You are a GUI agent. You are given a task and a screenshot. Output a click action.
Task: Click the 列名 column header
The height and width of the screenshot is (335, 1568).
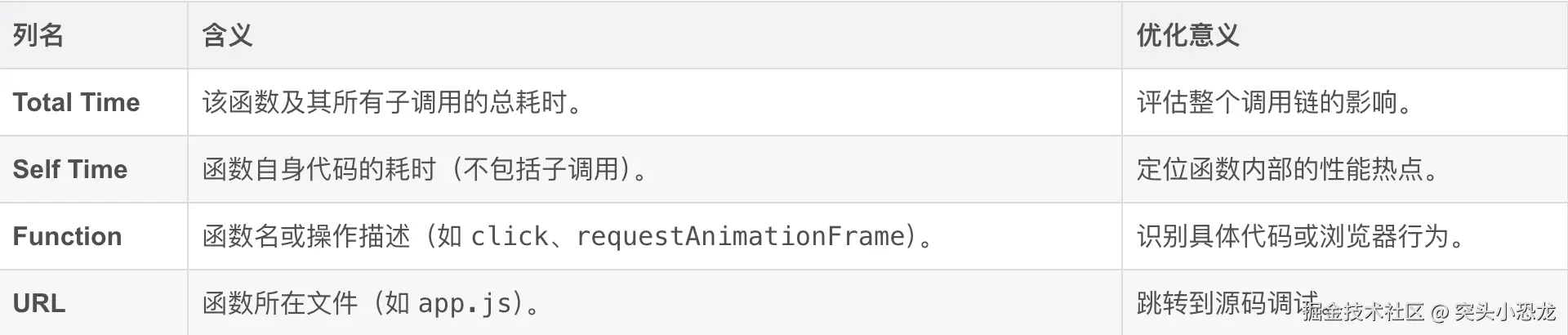[38, 35]
